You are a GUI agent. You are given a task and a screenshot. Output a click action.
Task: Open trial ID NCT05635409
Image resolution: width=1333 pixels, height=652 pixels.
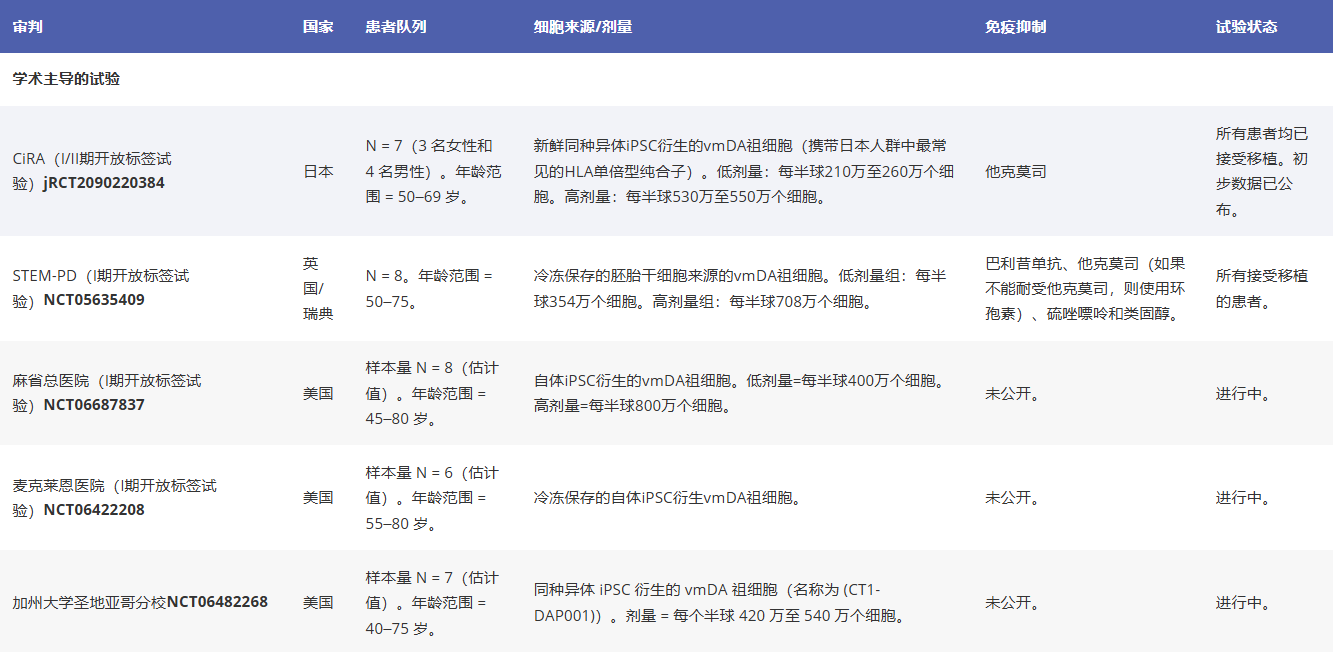pos(94,300)
